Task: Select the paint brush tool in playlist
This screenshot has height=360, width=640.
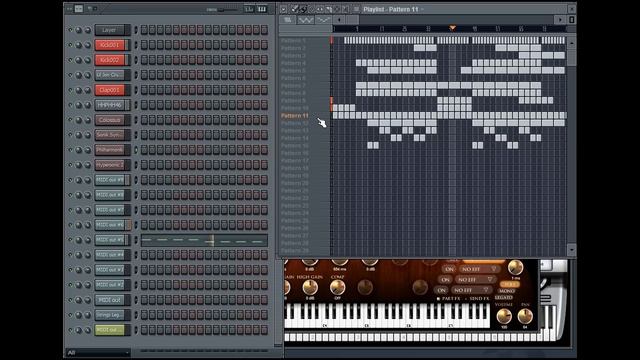Action: point(303,9)
